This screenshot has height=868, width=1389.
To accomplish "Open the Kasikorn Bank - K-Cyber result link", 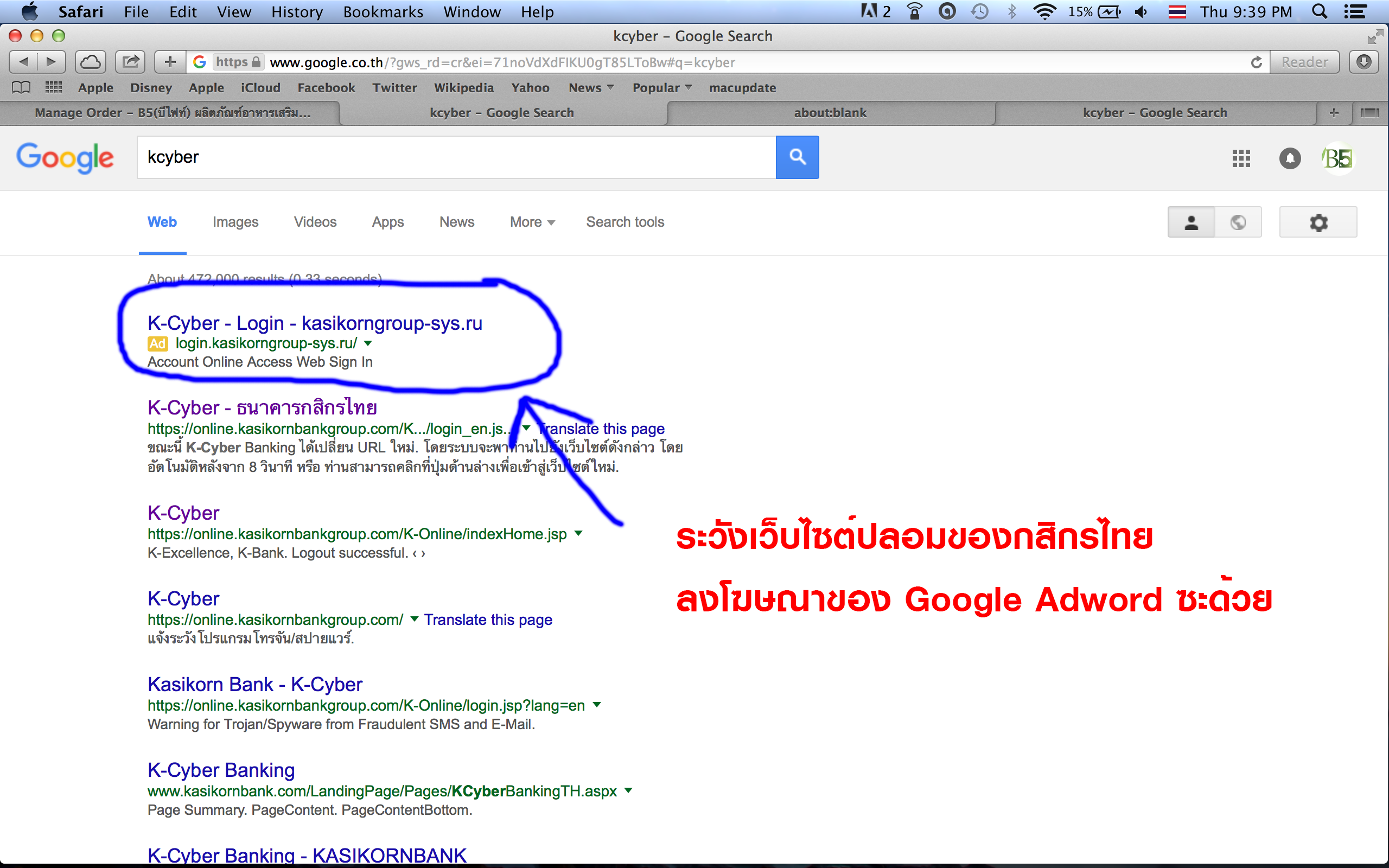I will coord(255,684).
